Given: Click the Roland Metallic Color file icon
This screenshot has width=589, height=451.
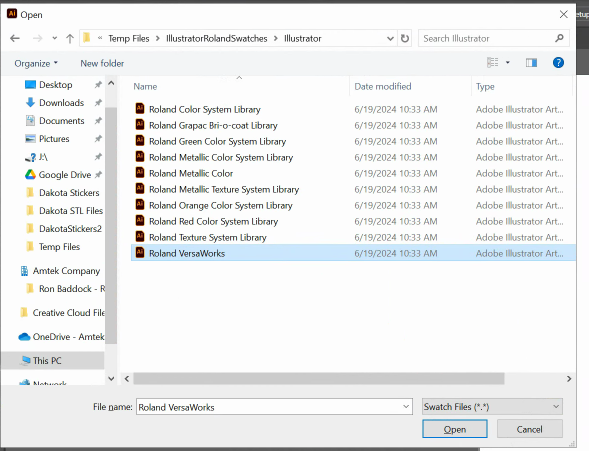Looking at the screenshot, I should [140, 173].
